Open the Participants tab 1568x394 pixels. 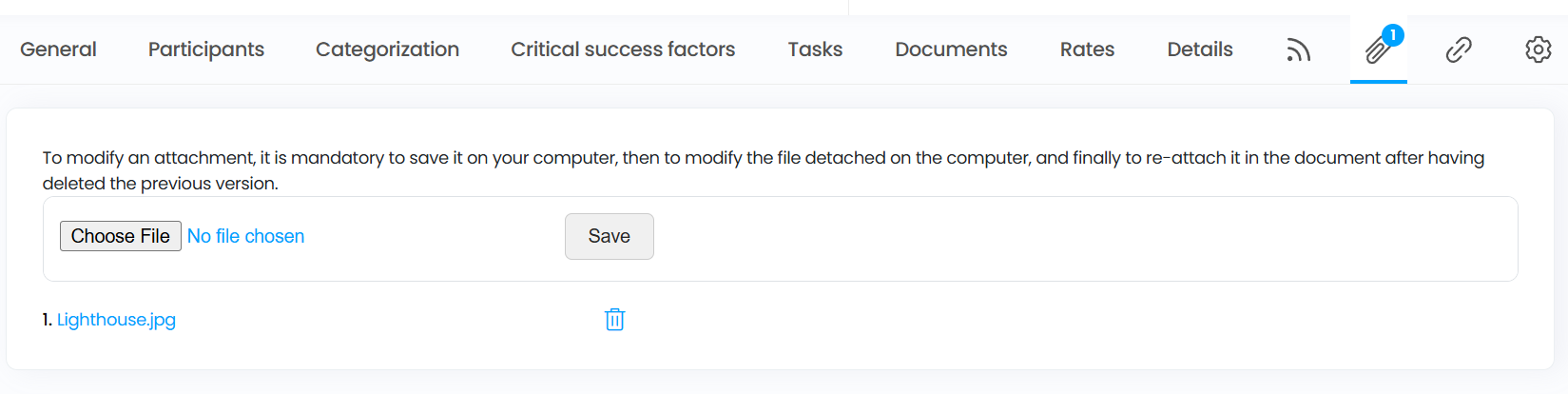coord(206,49)
